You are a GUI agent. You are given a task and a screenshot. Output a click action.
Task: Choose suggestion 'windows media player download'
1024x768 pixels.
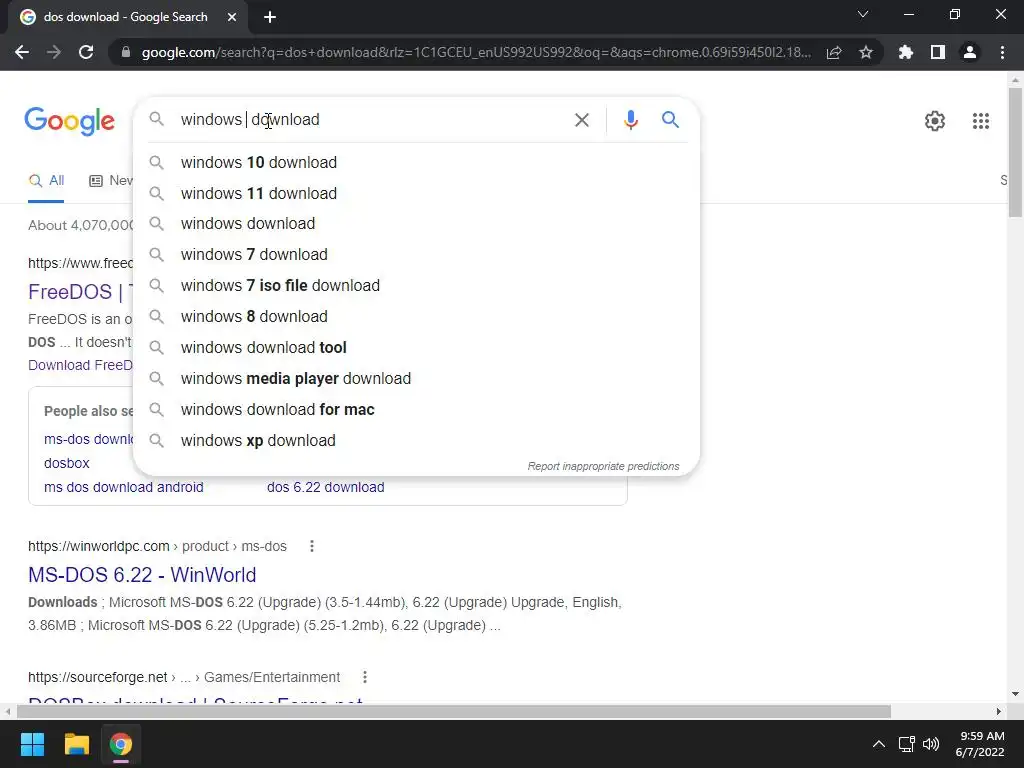(x=416, y=379)
